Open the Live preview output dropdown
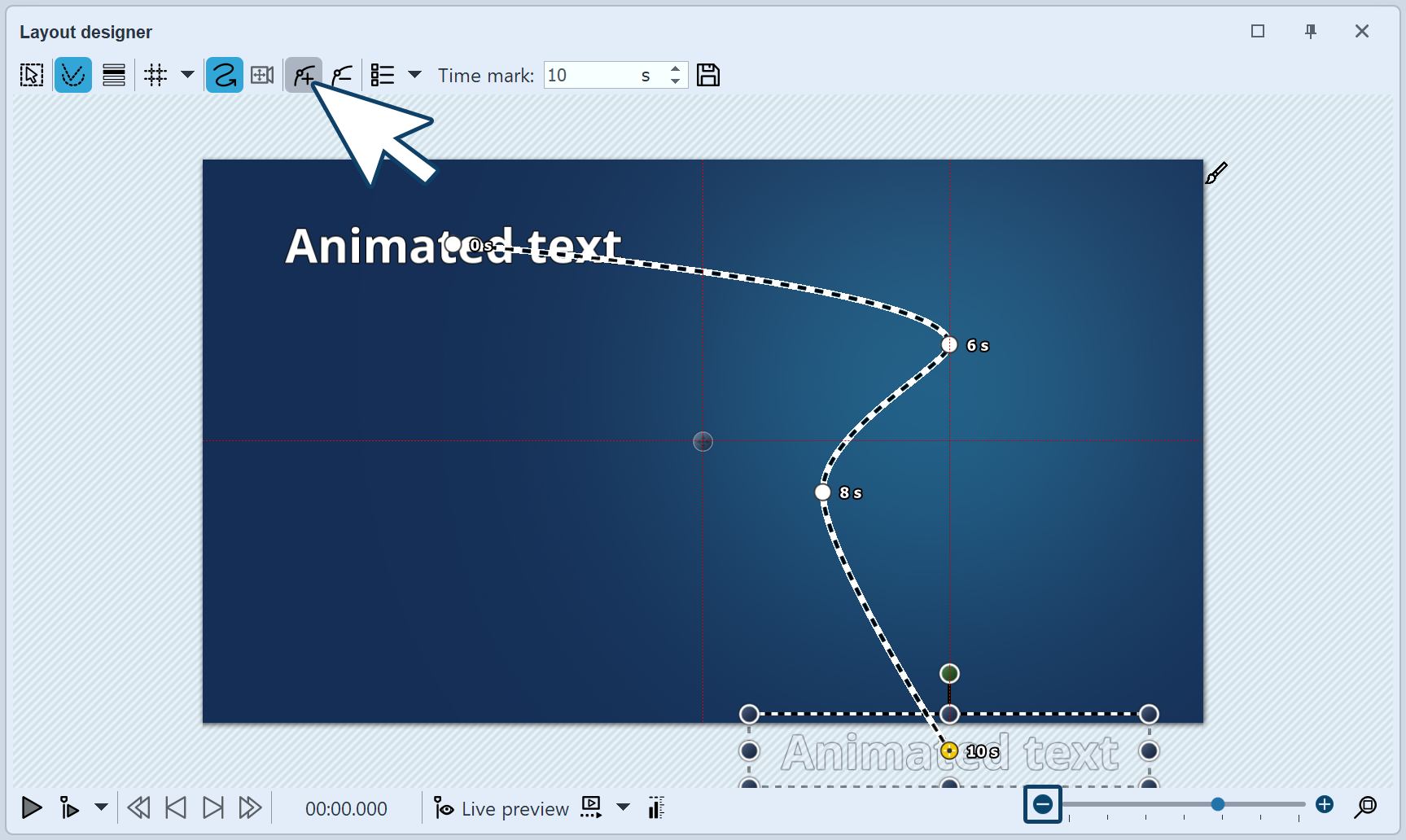 [624, 807]
